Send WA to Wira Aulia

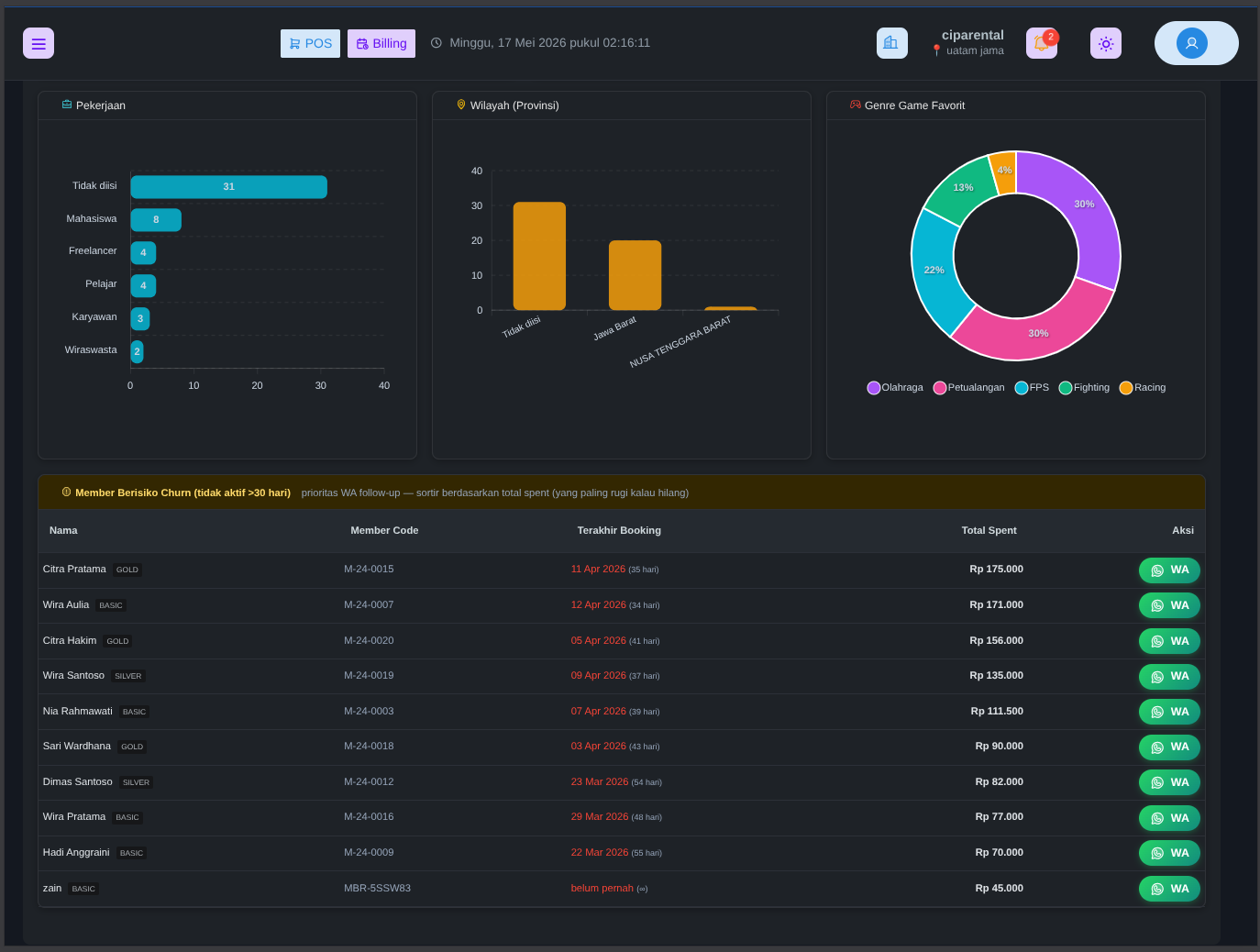coord(1169,605)
